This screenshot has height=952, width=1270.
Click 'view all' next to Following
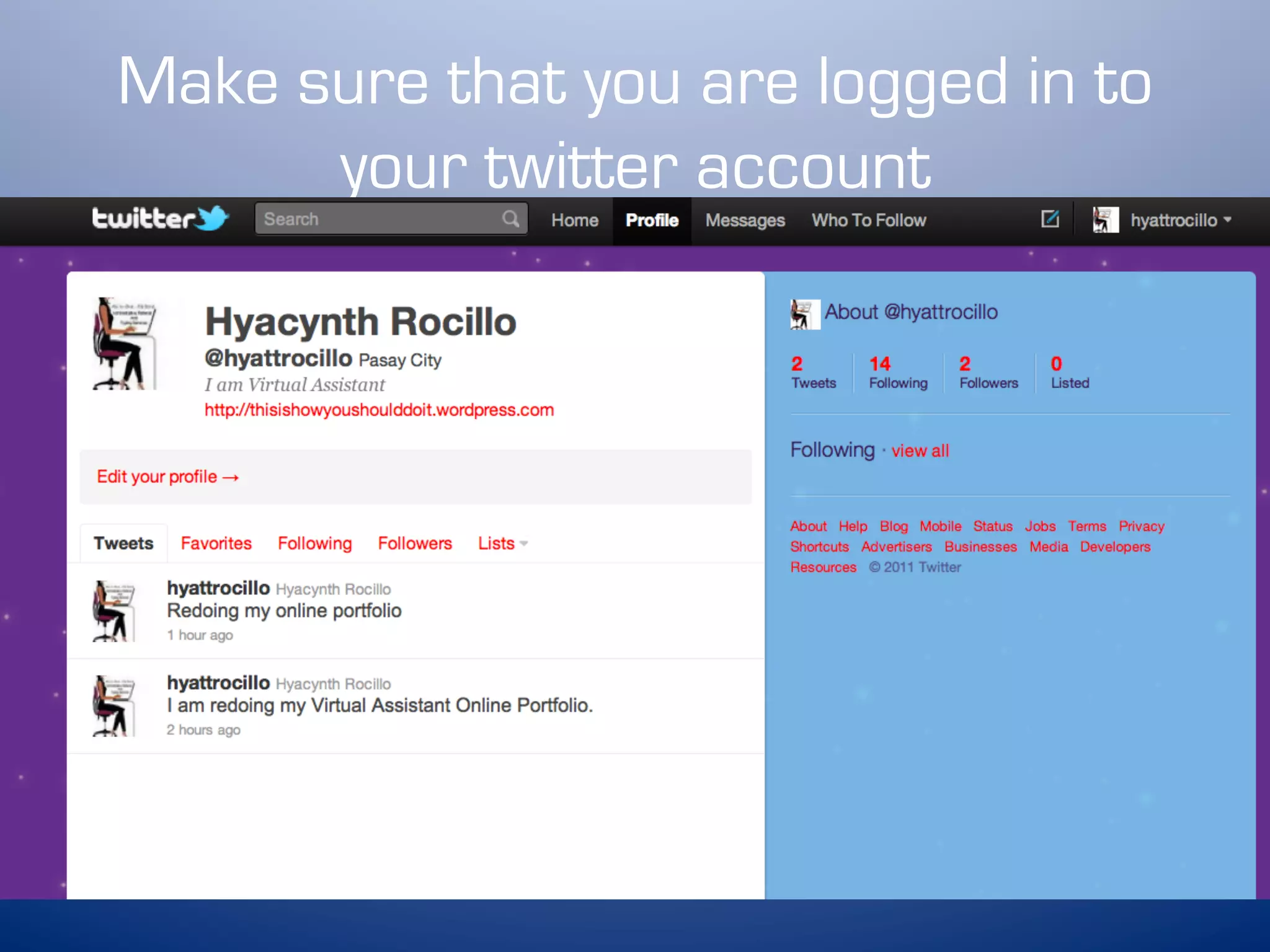pos(920,451)
